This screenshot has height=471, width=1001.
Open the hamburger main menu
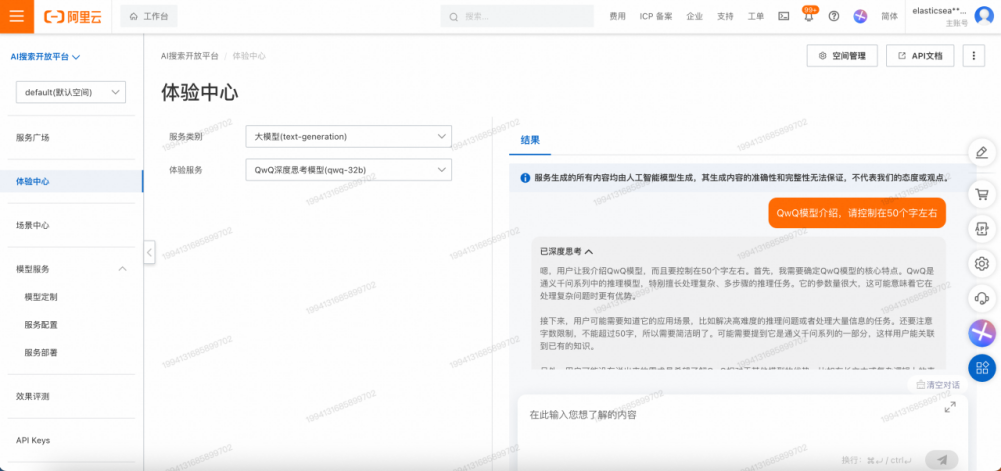coord(16,17)
